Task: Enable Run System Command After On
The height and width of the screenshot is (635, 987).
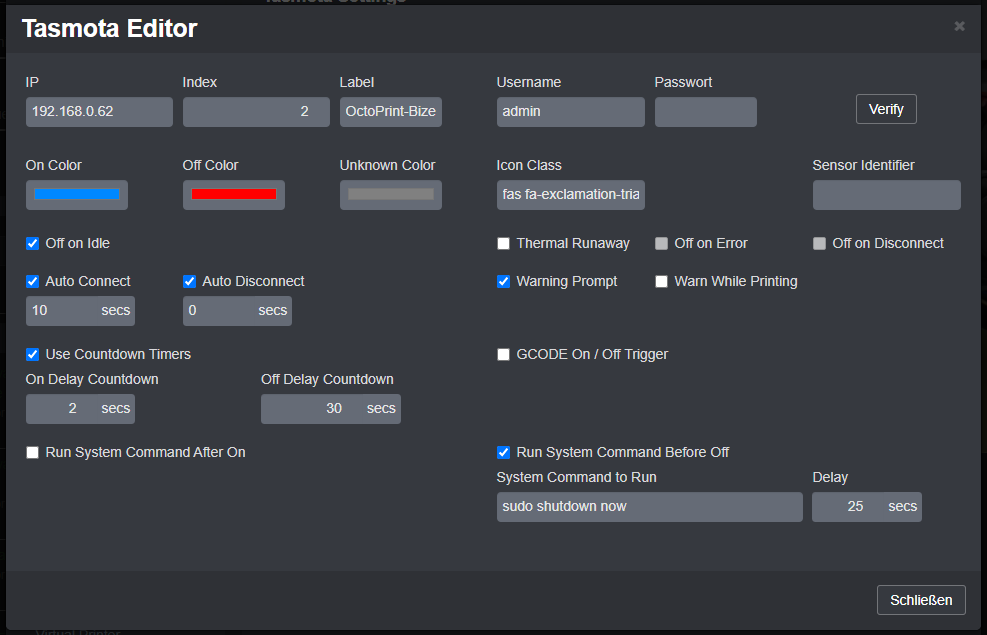Action: point(32,452)
